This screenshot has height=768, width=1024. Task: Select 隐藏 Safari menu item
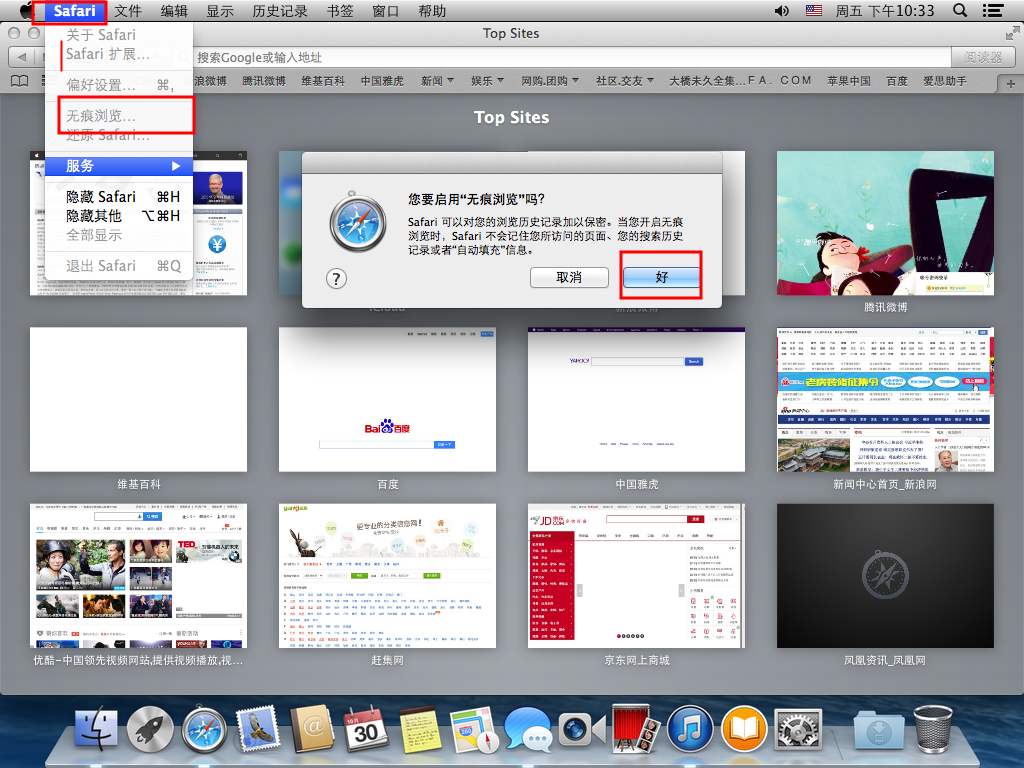(x=119, y=197)
